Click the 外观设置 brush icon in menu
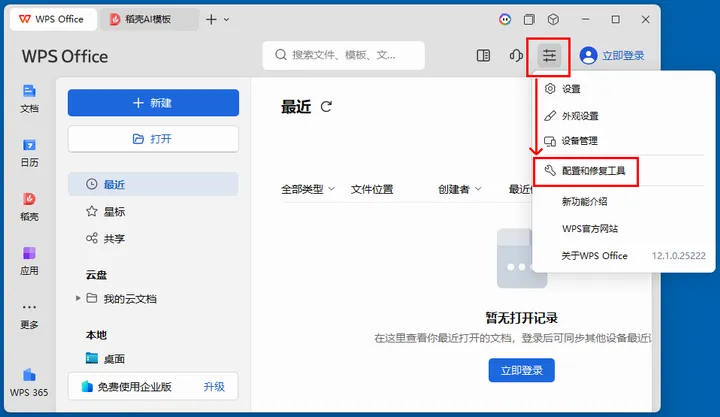The height and width of the screenshot is (417, 720). (x=550, y=116)
